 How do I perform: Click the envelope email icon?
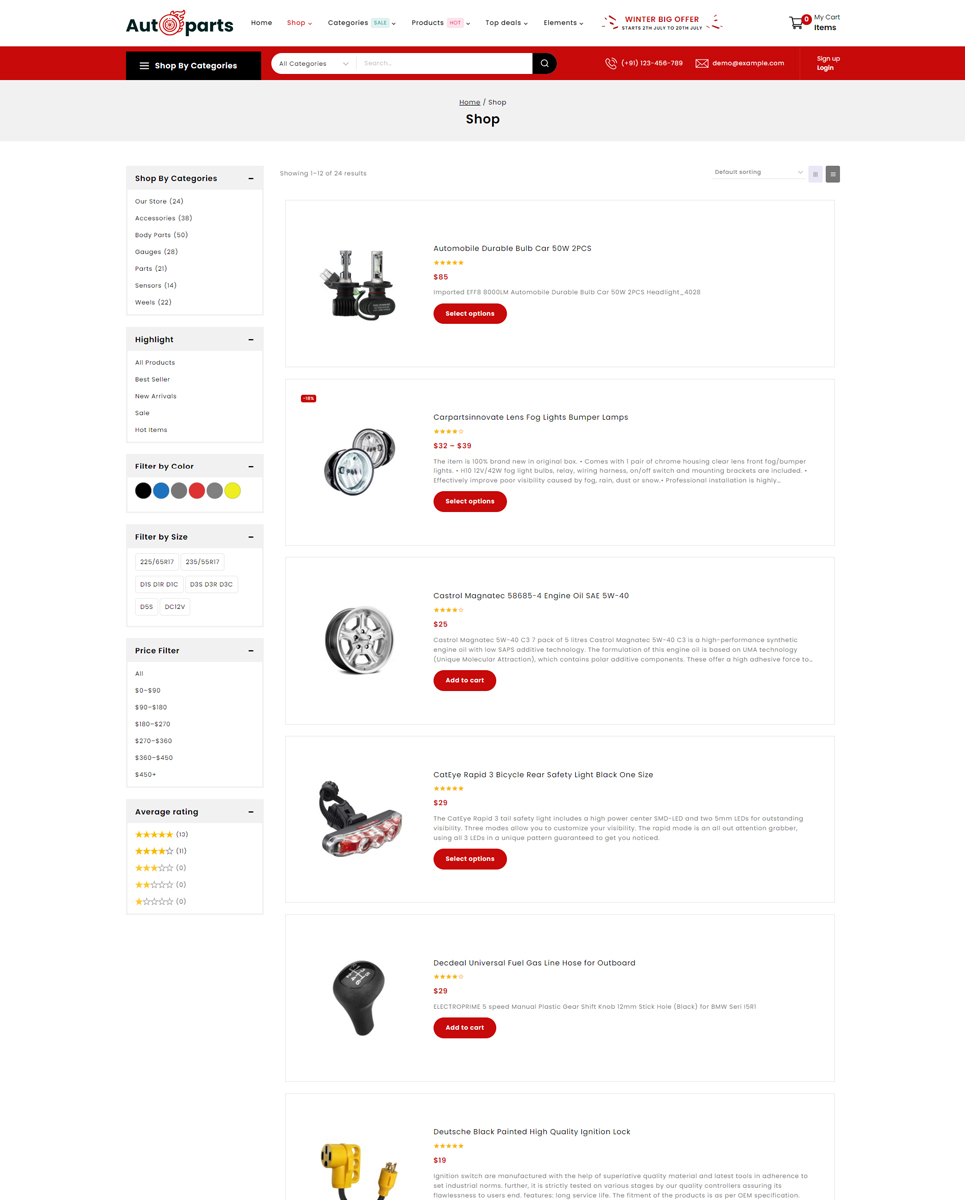(702, 63)
